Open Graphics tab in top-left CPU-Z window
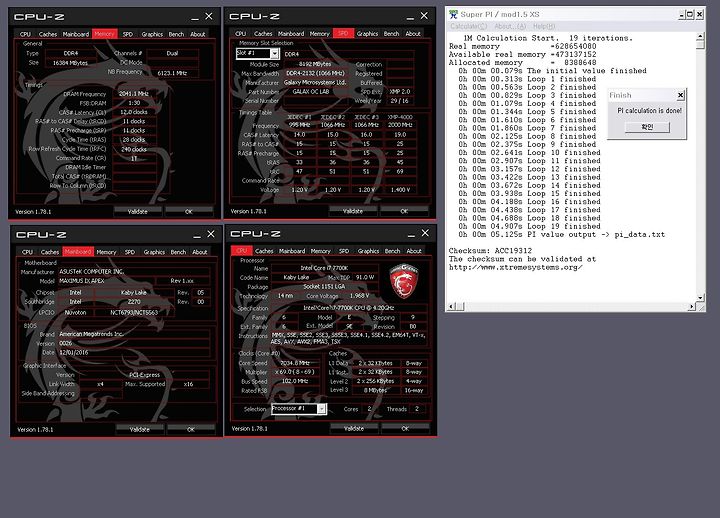Screen dimensions: 720x518 click(x=152, y=34)
